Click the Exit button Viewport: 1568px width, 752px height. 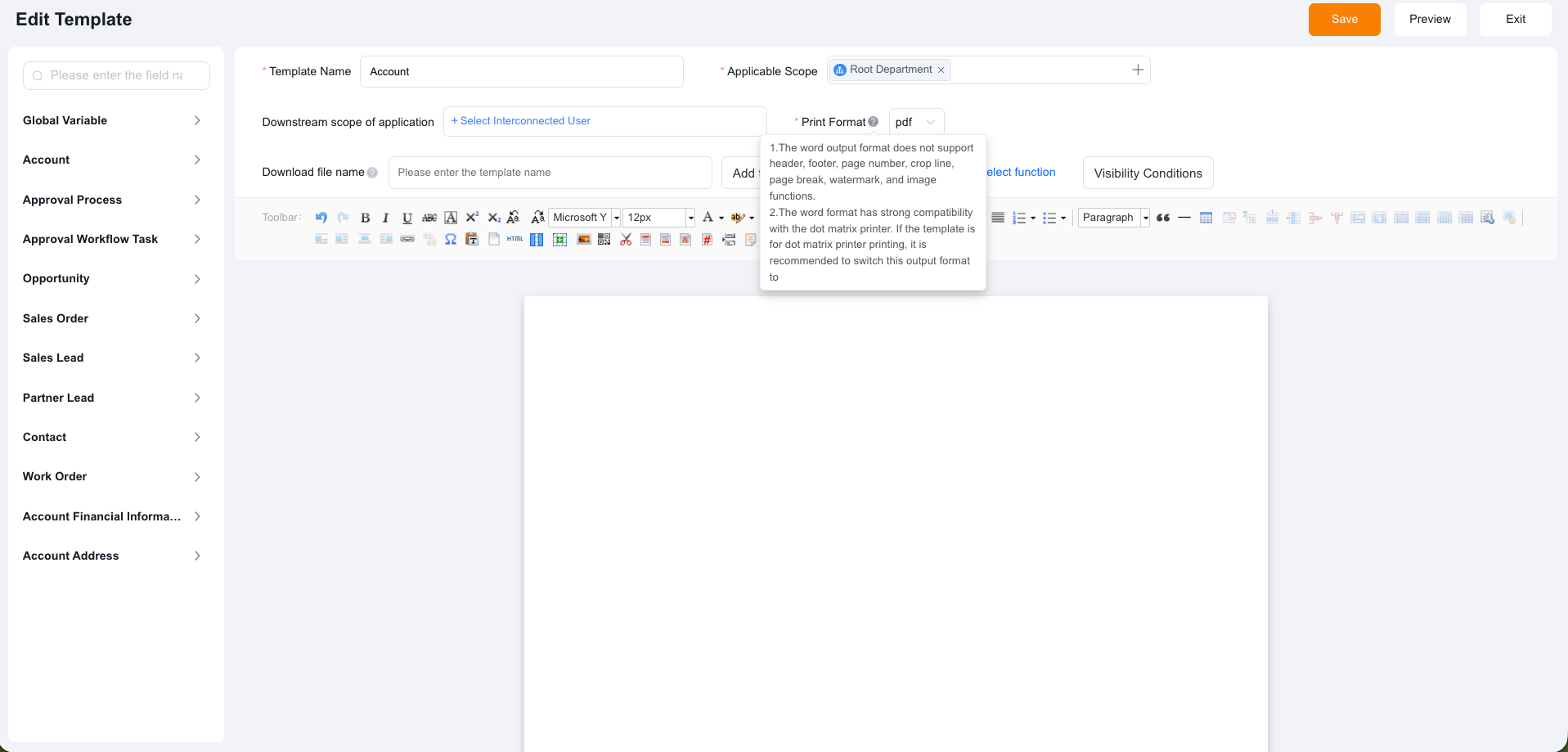tap(1515, 19)
